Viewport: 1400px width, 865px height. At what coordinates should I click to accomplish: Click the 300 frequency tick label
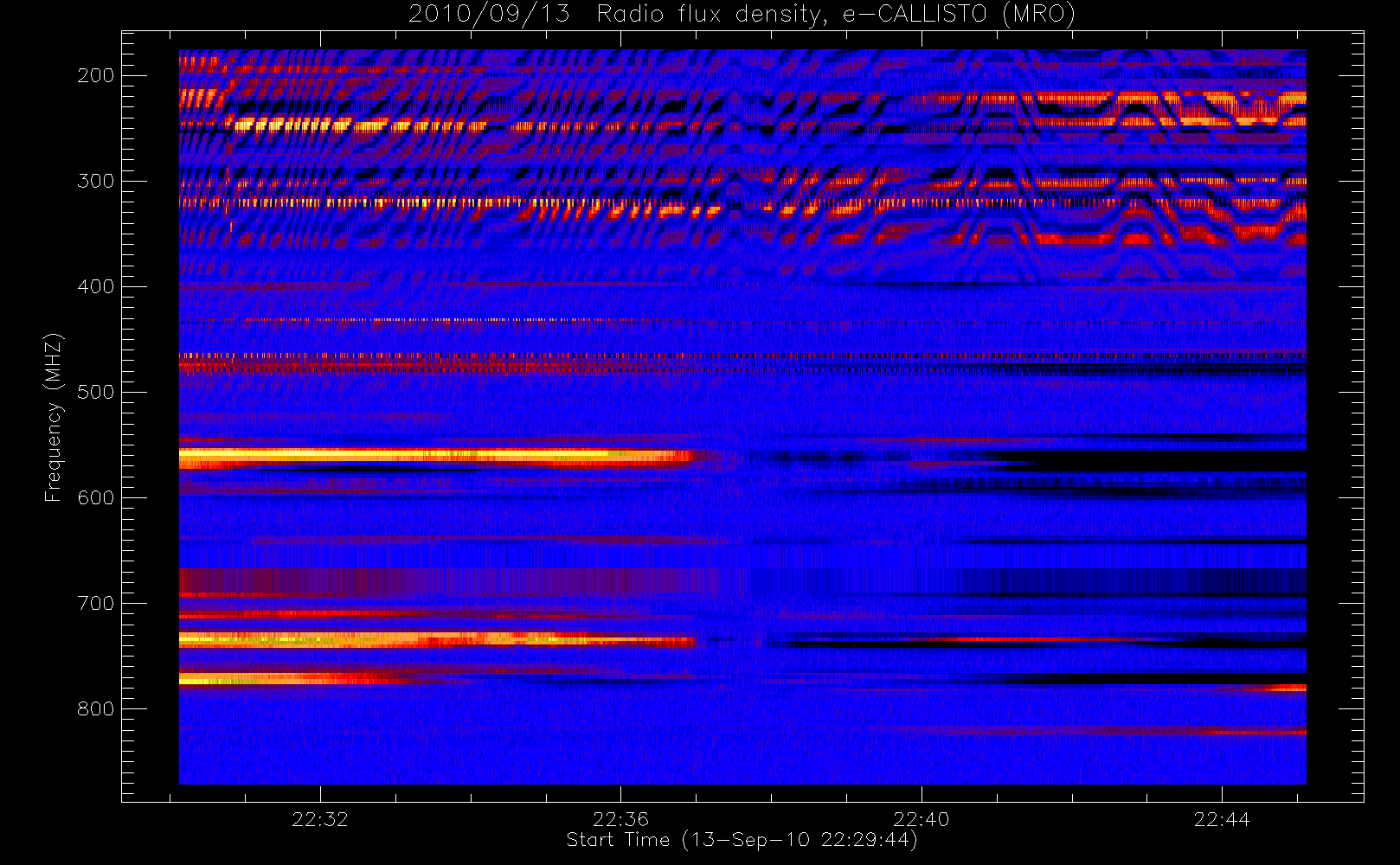click(96, 181)
